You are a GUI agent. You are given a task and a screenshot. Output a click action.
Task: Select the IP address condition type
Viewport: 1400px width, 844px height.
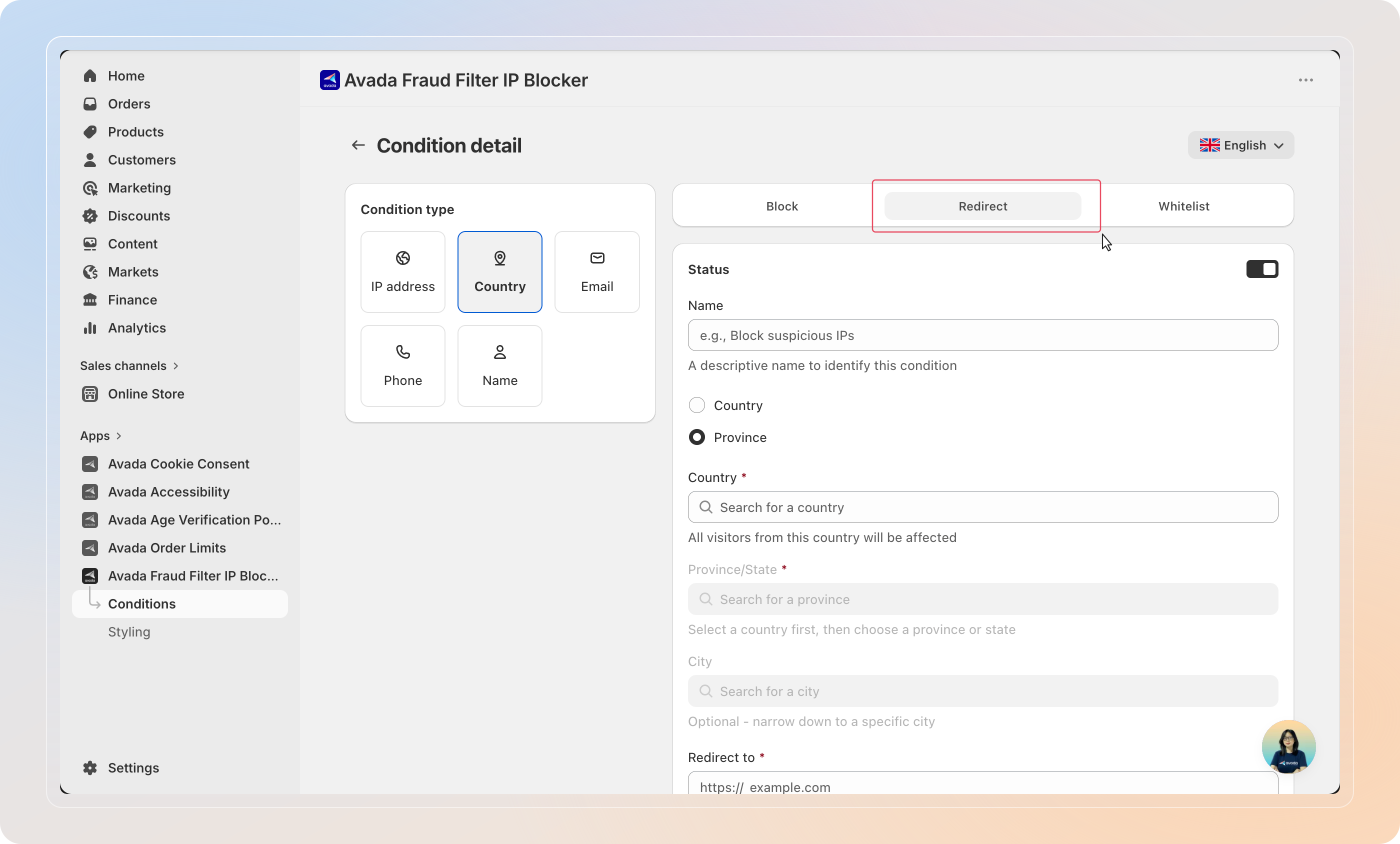(403, 271)
